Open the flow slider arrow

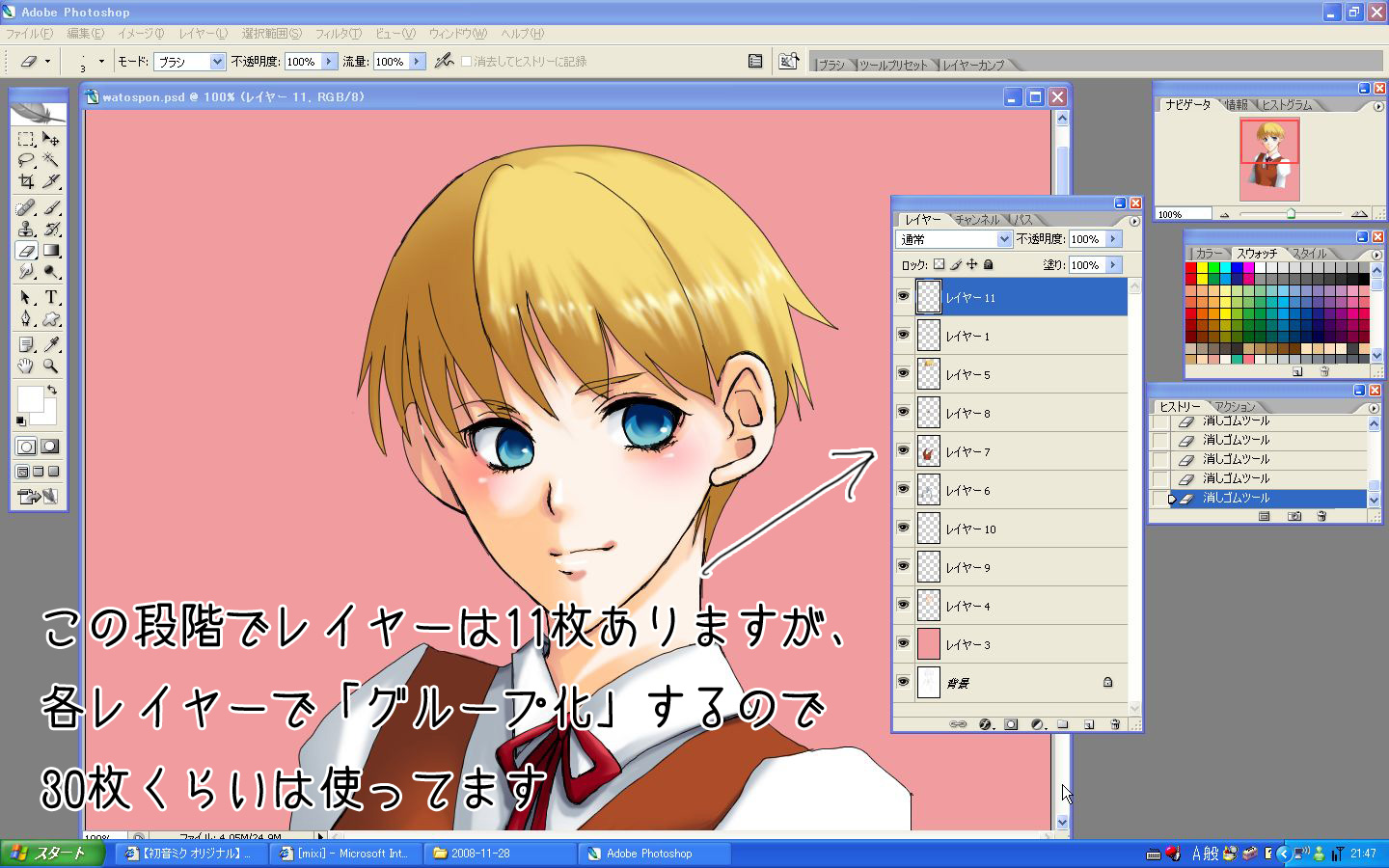point(417,62)
